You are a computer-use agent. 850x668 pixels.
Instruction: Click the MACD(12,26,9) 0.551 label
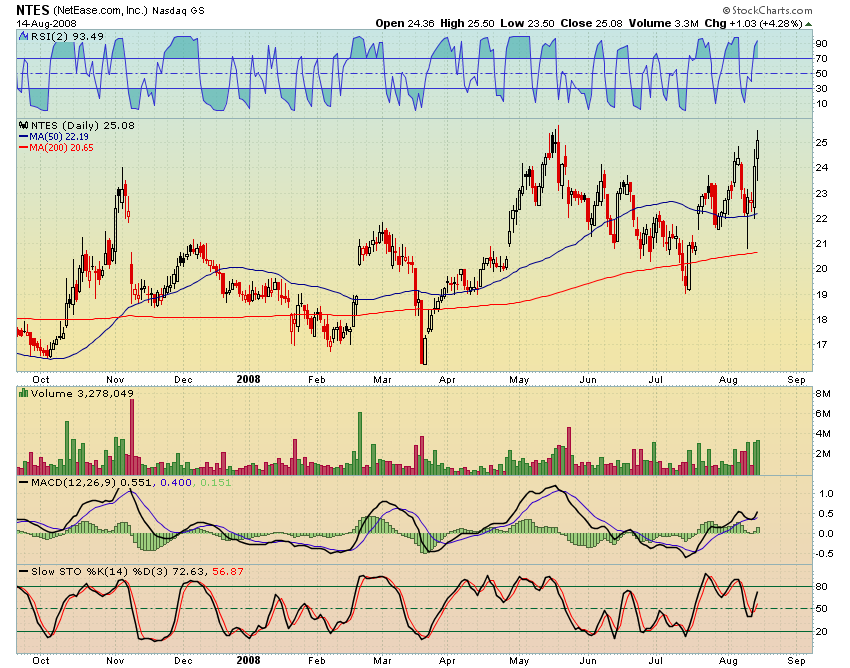point(93,483)
